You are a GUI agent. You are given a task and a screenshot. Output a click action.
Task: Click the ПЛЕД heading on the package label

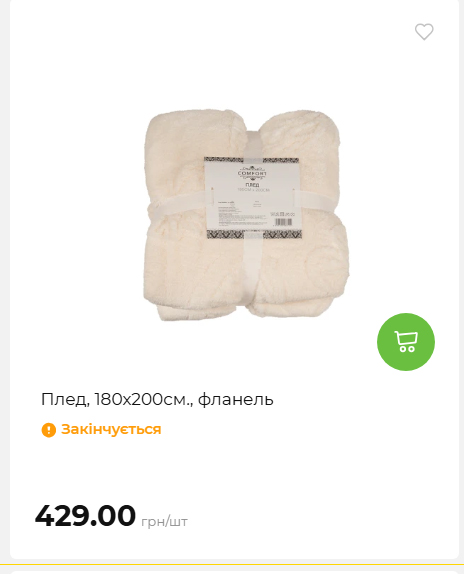[x=252, y=185]
